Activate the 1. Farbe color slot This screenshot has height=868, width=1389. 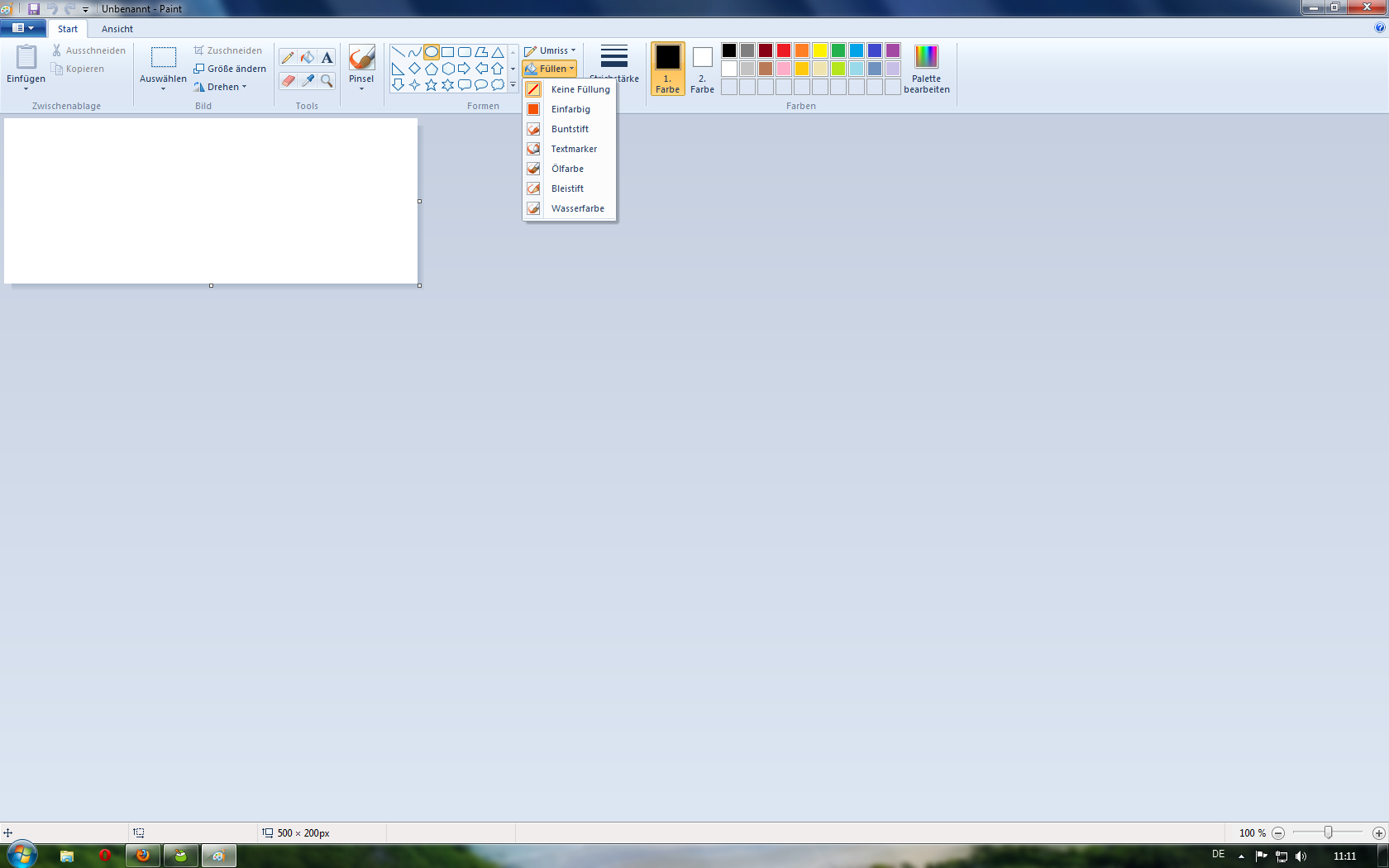click(667, 69)
